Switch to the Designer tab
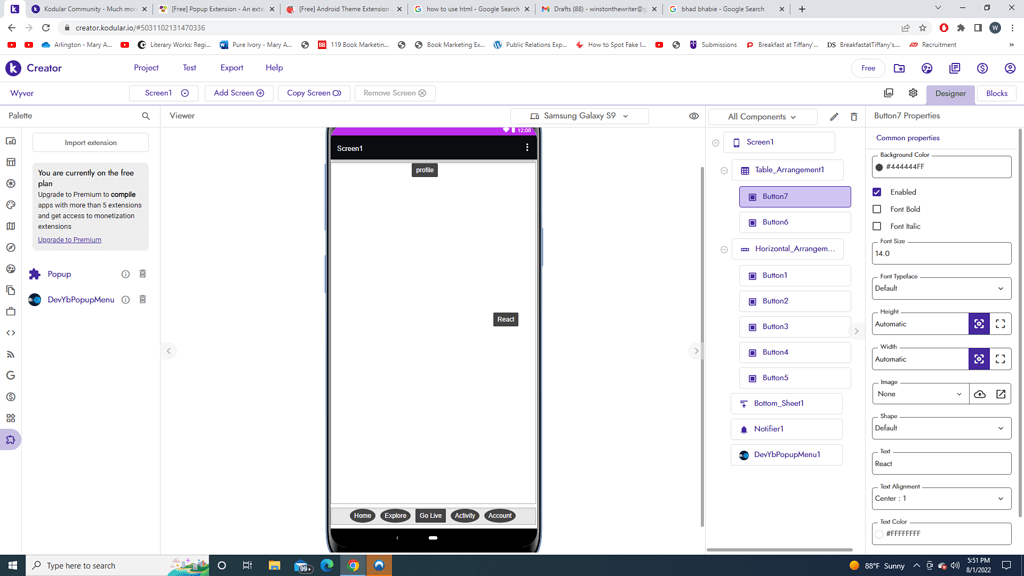Image resolution: width=1024 pixels, height=576 pixels. [950, 93]
